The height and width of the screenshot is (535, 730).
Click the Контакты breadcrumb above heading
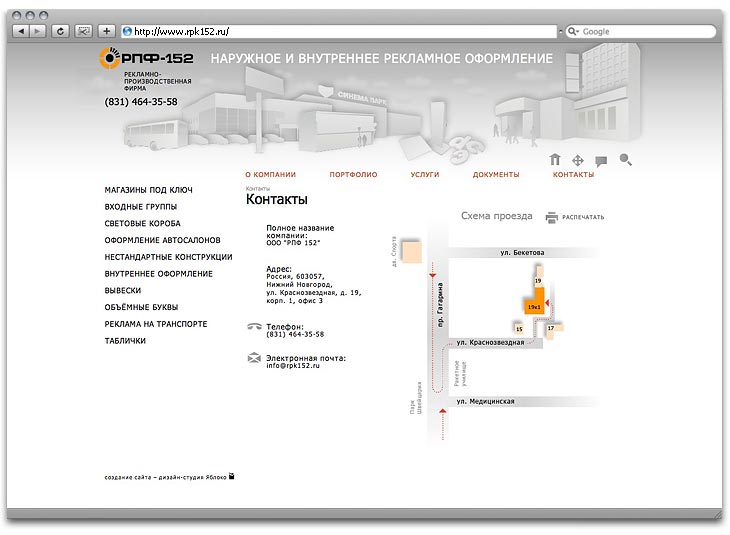click(x=257, y=189)
